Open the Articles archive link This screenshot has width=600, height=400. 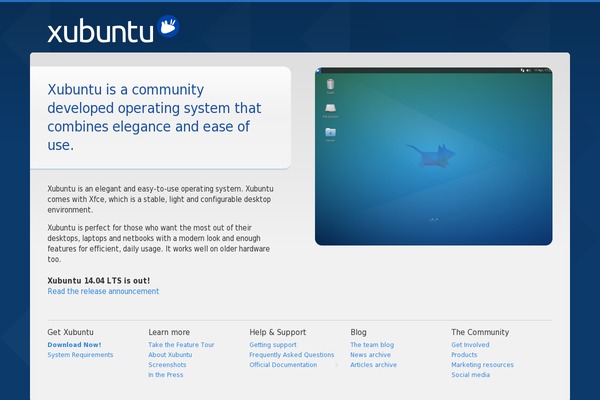pos(373,365)
